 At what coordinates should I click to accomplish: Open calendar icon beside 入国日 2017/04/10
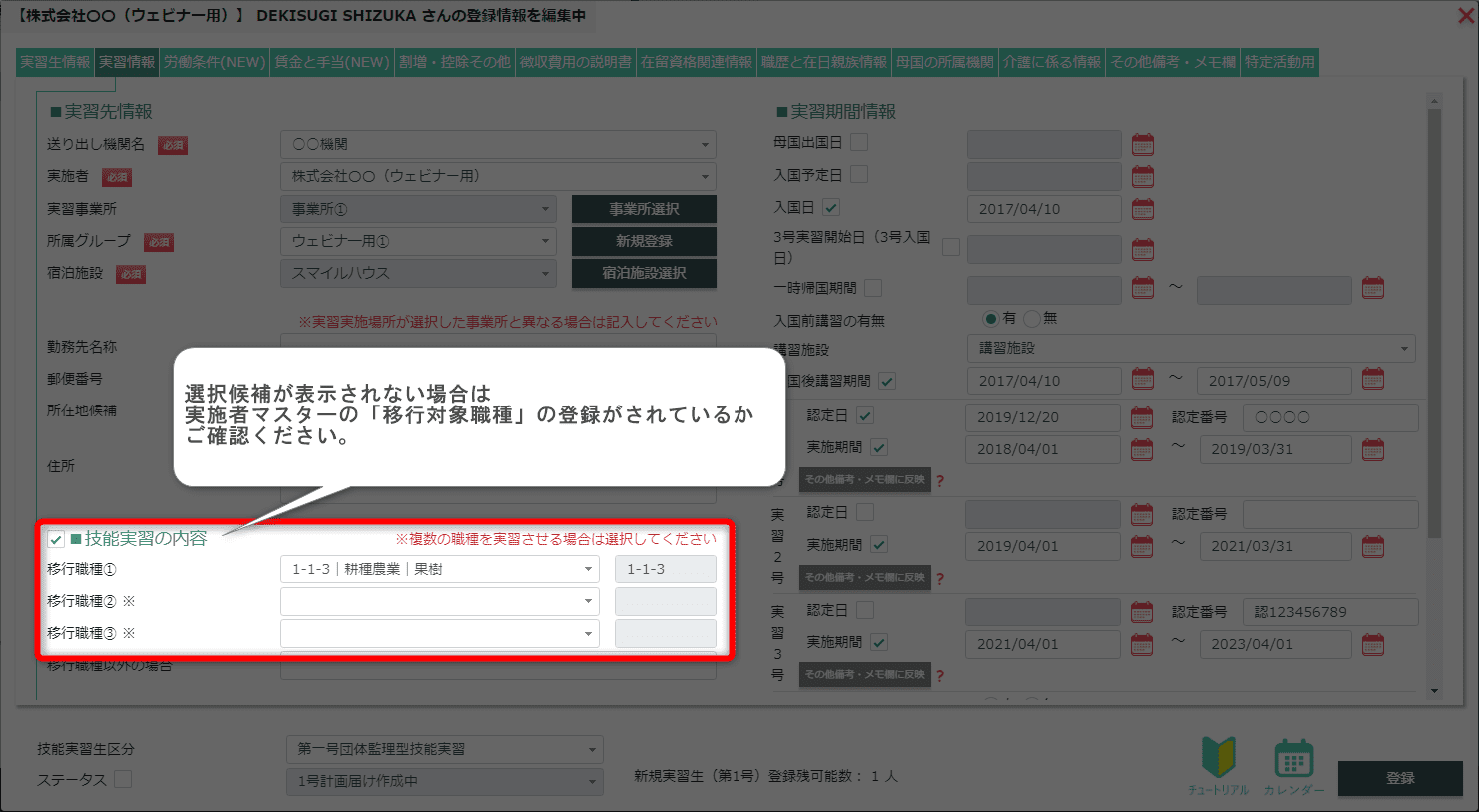click(1143, 208)
